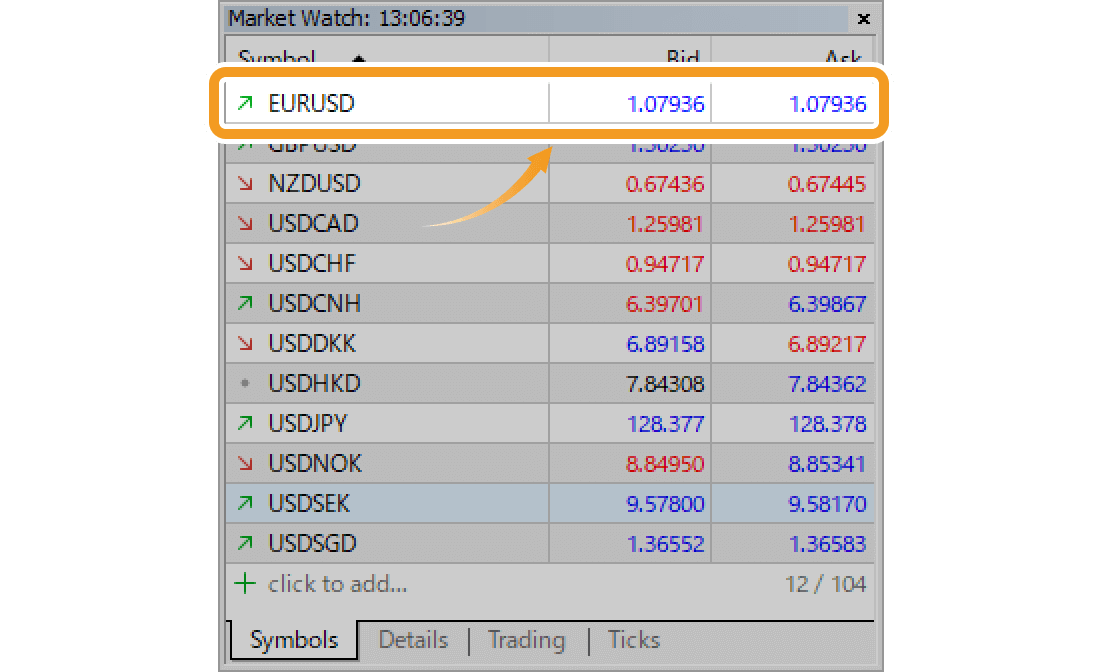
Task: Click the green uptrend arrow beside EURUSD
Action: click(x=246, y=103)
